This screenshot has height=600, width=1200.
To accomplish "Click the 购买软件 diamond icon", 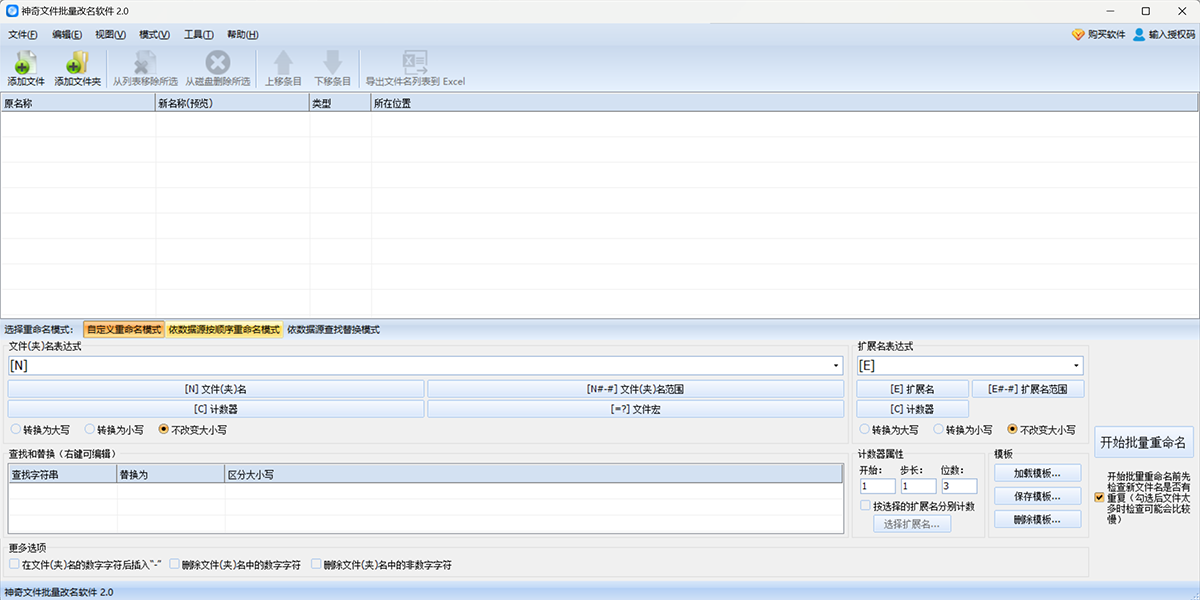I will [1078, 34].
